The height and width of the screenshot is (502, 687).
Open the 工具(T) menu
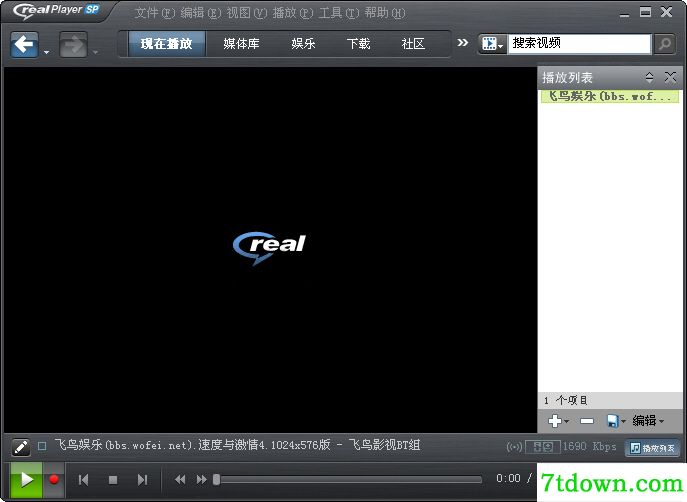coord(339,13)
